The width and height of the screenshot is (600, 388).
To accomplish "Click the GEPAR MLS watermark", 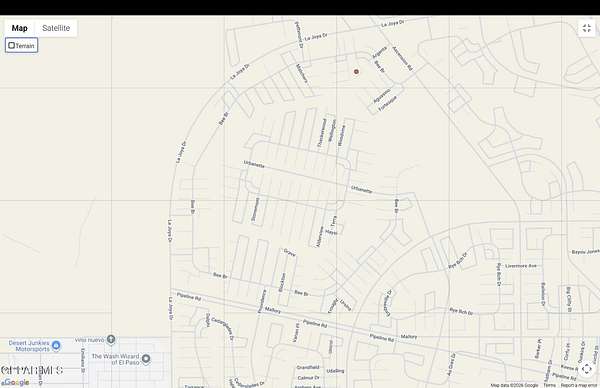I will pyautogui.click(x=32, y=370).
